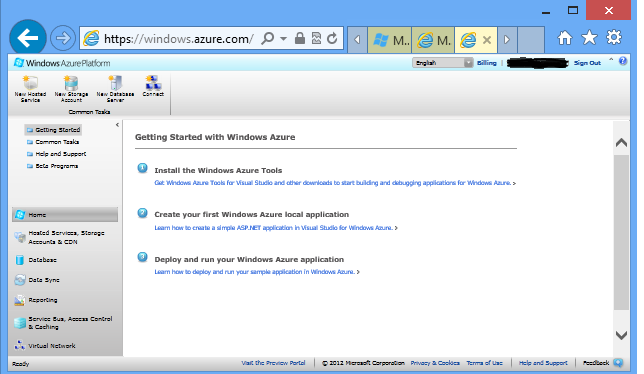
Task: Click the Feedback speech bubble icon
Action: pos(619,363)
